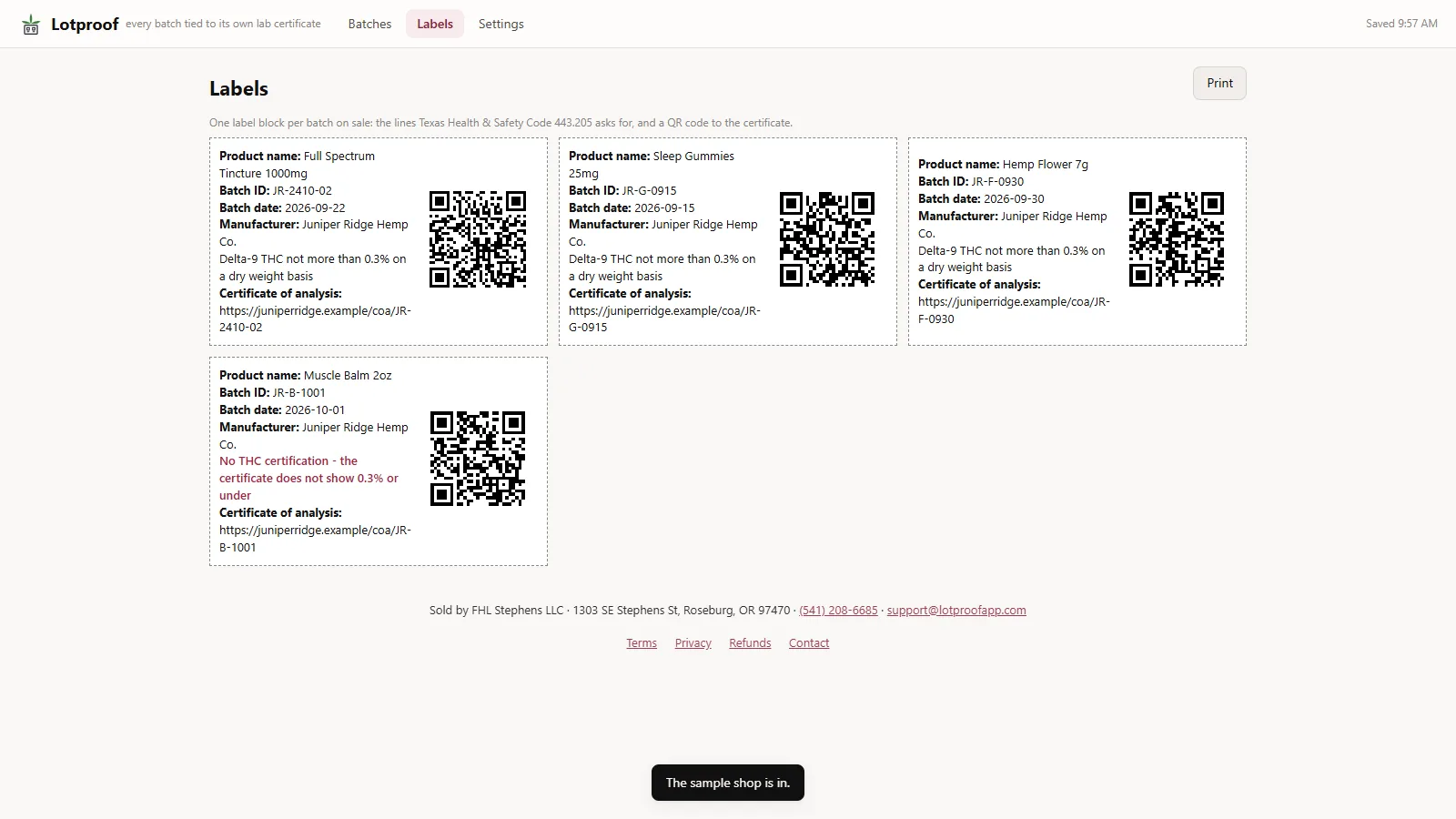Click Batch ID JR-B-1001 text

(x=272, y=392)
